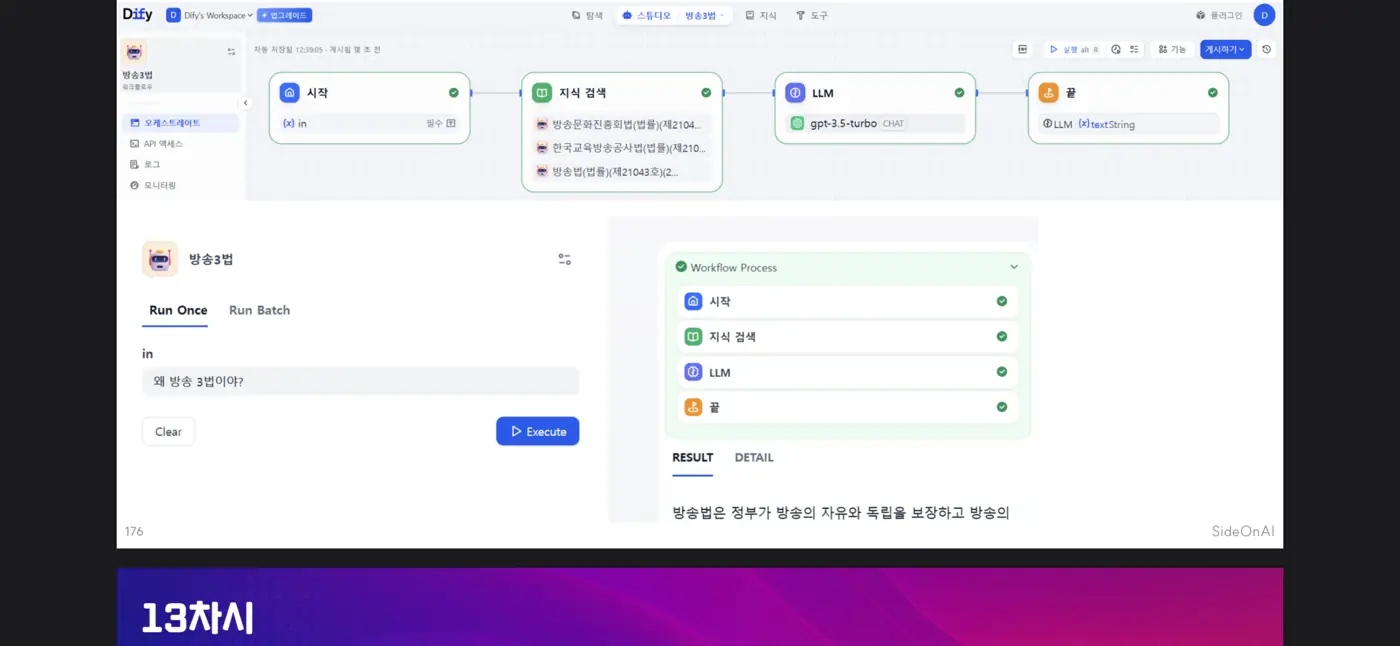This screenshot has height=646, width=1400.
Task: Switch to the RESULT tab
Action: [x=692, y=458]
